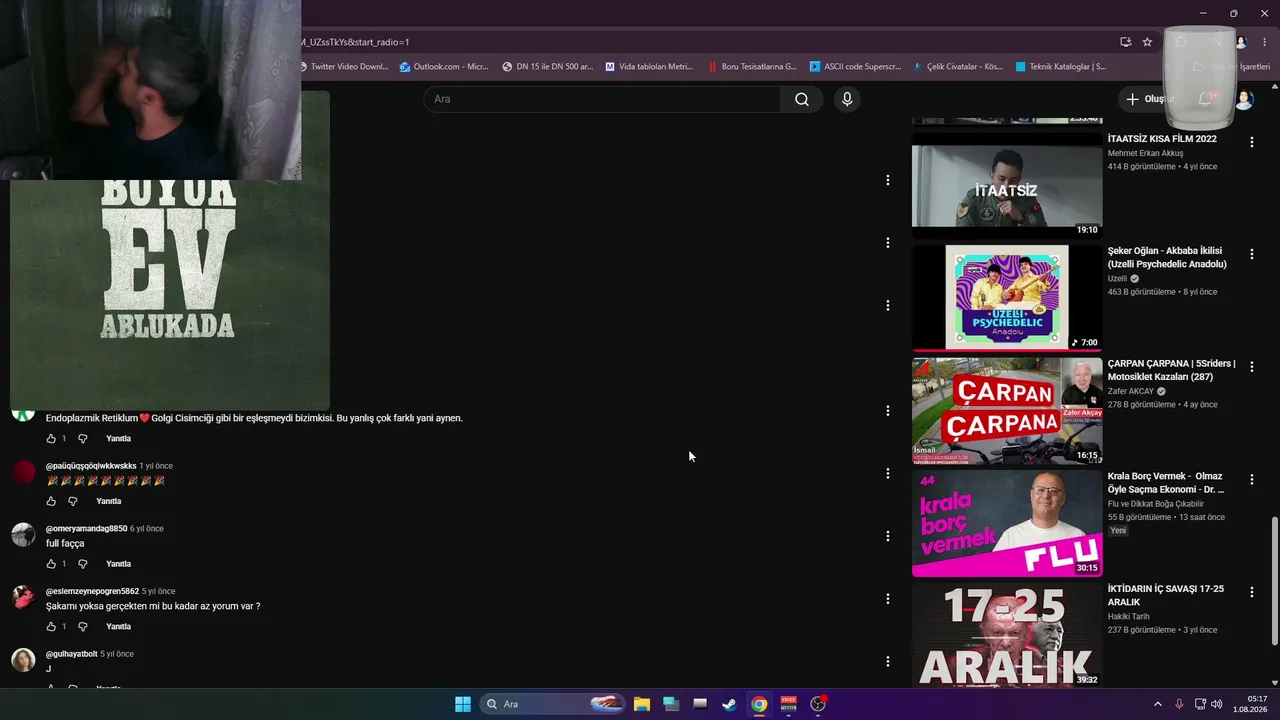
Task: Reply to the Endoplazmik Retiklum comment
Action: click(119, 439)
